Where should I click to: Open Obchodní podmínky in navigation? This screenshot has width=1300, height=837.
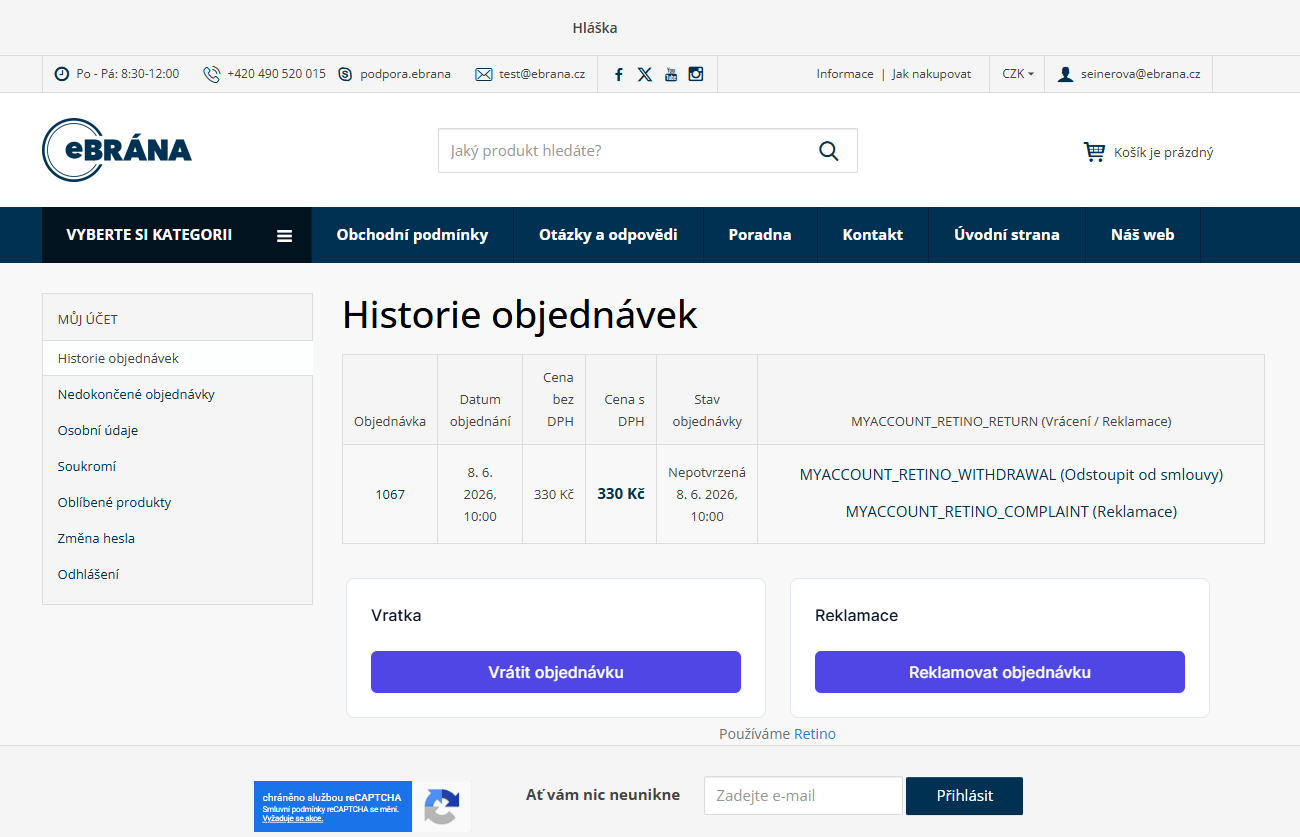(412, 235)
